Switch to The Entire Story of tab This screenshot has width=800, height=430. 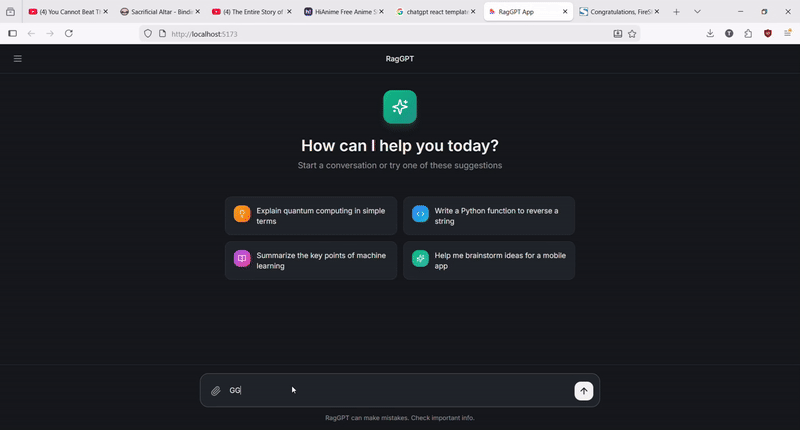coord(252,12)
